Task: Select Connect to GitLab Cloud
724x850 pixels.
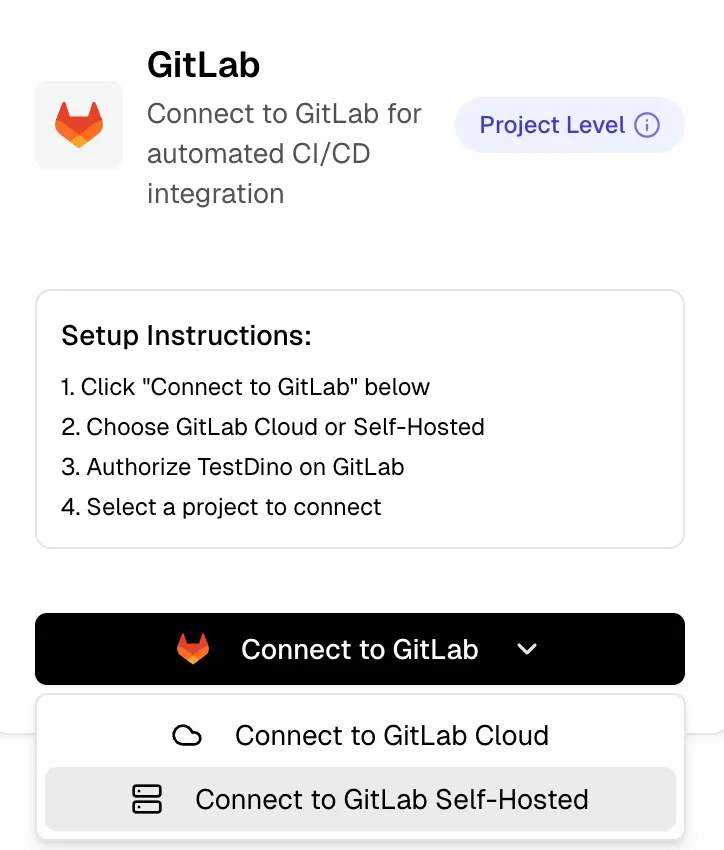Action: [391, 735]
